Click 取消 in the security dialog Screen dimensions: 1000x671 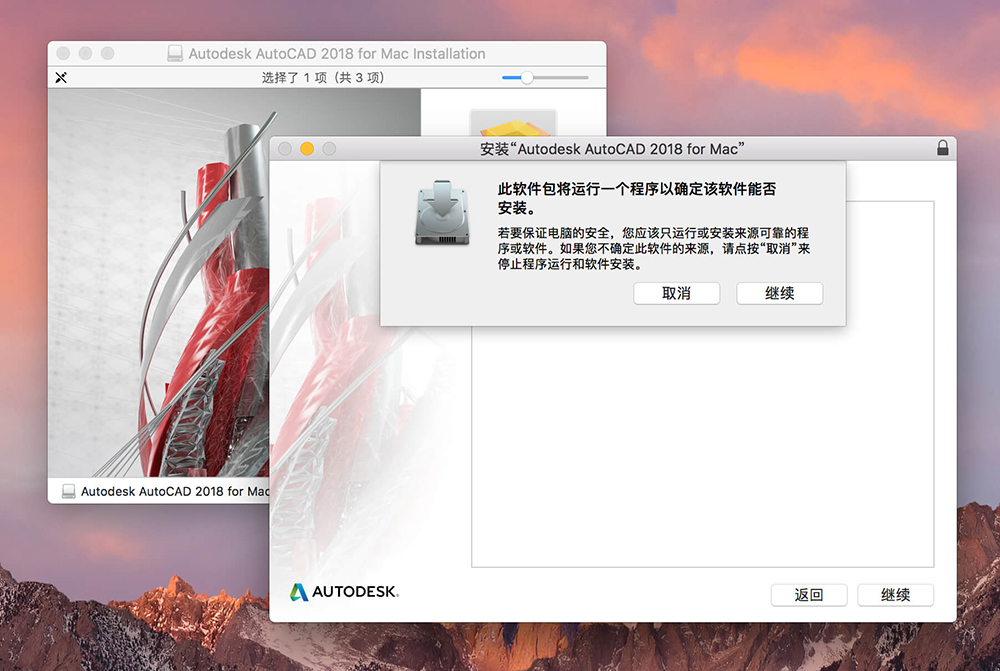[x=676, y=293]
